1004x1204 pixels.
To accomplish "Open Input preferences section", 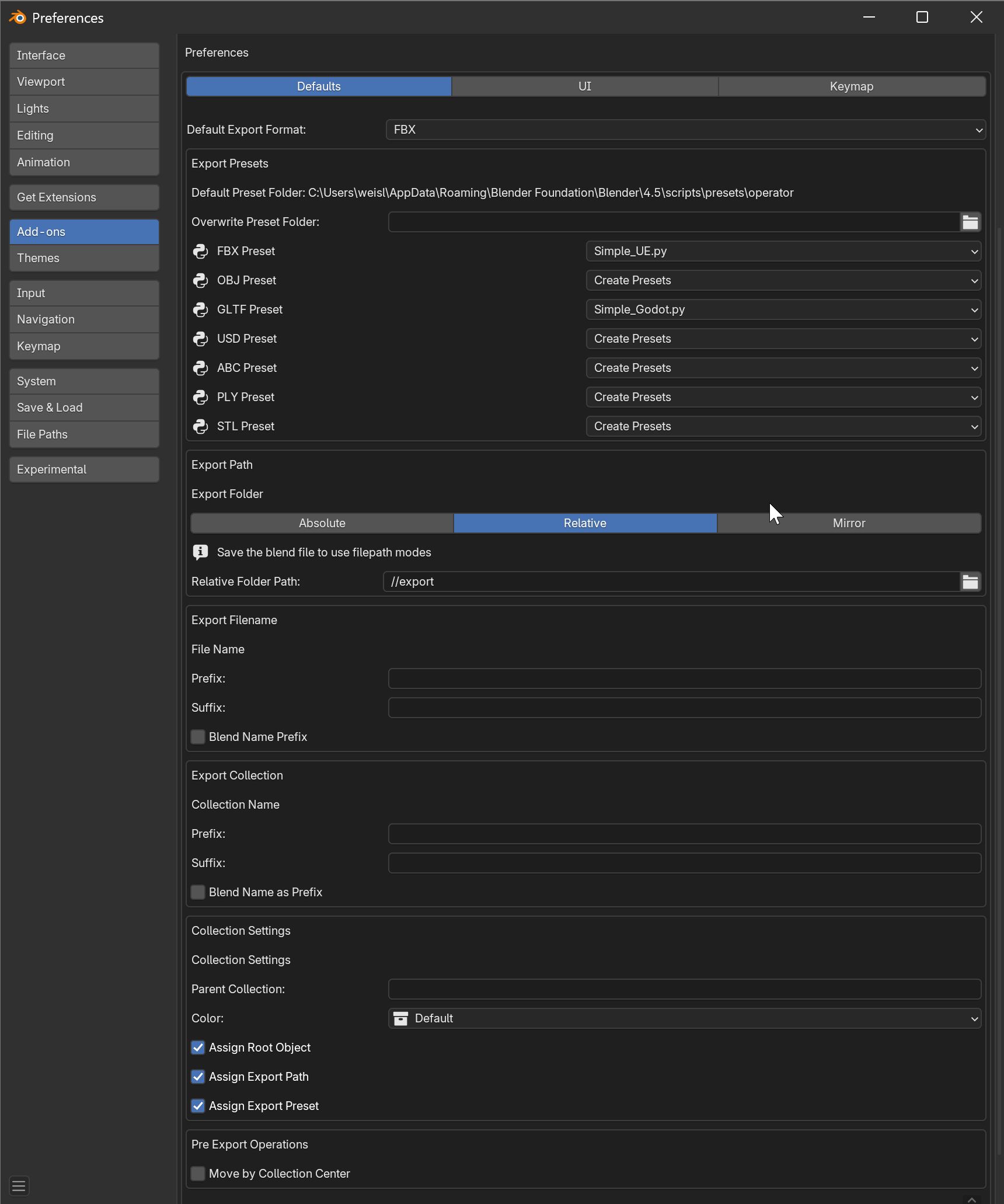I will (x=84, y=293).
